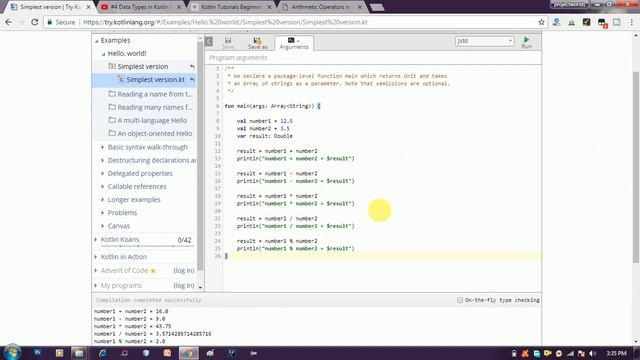Click the Kotlin Koans progress bar
640x360 pixels.
(146, 246)
